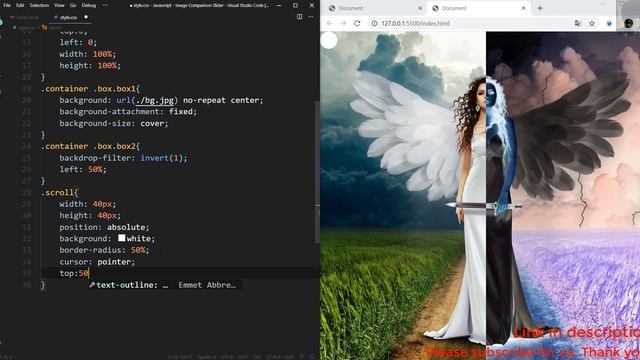Click the browser Forward arrow
This screenshot has height=360, width=640.
click(343, 23)
